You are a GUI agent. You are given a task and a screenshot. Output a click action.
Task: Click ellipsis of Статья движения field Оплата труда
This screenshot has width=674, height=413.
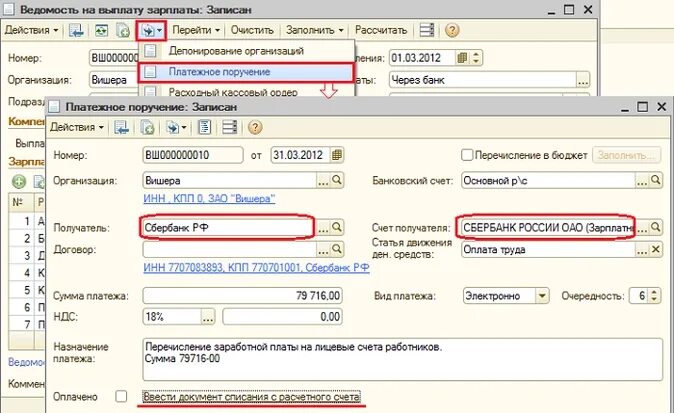(x=642, y=250)
